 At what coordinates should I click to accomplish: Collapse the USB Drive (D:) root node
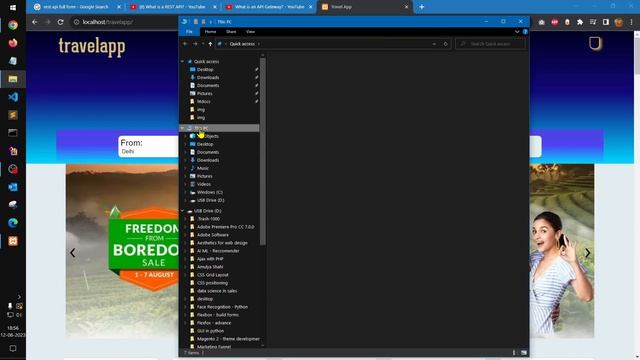point(182,211)
